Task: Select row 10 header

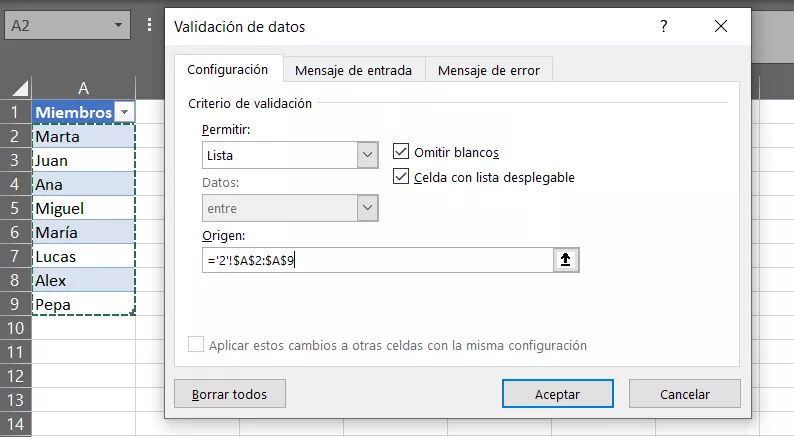Action: (x=15, y=328)
